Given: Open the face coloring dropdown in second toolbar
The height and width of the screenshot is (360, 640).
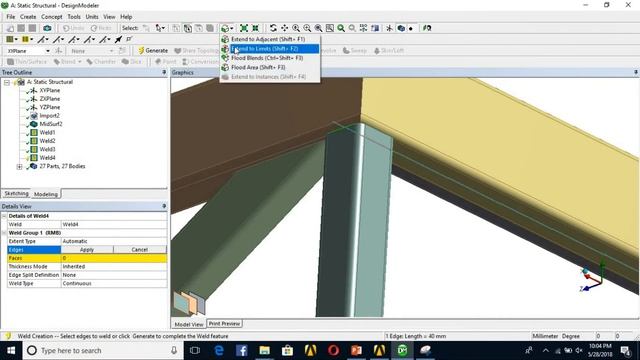Looking at the screenshot, I should coord(16,40).
